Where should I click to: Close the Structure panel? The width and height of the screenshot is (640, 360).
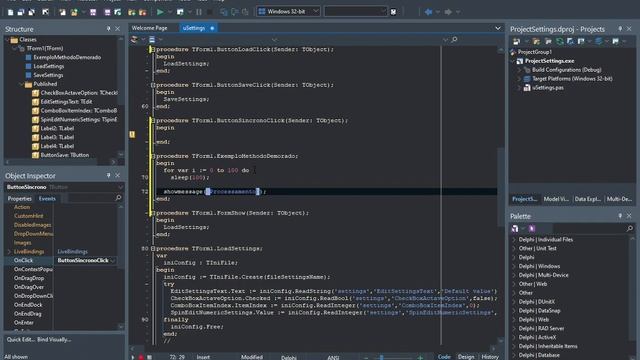click(118, 29)
